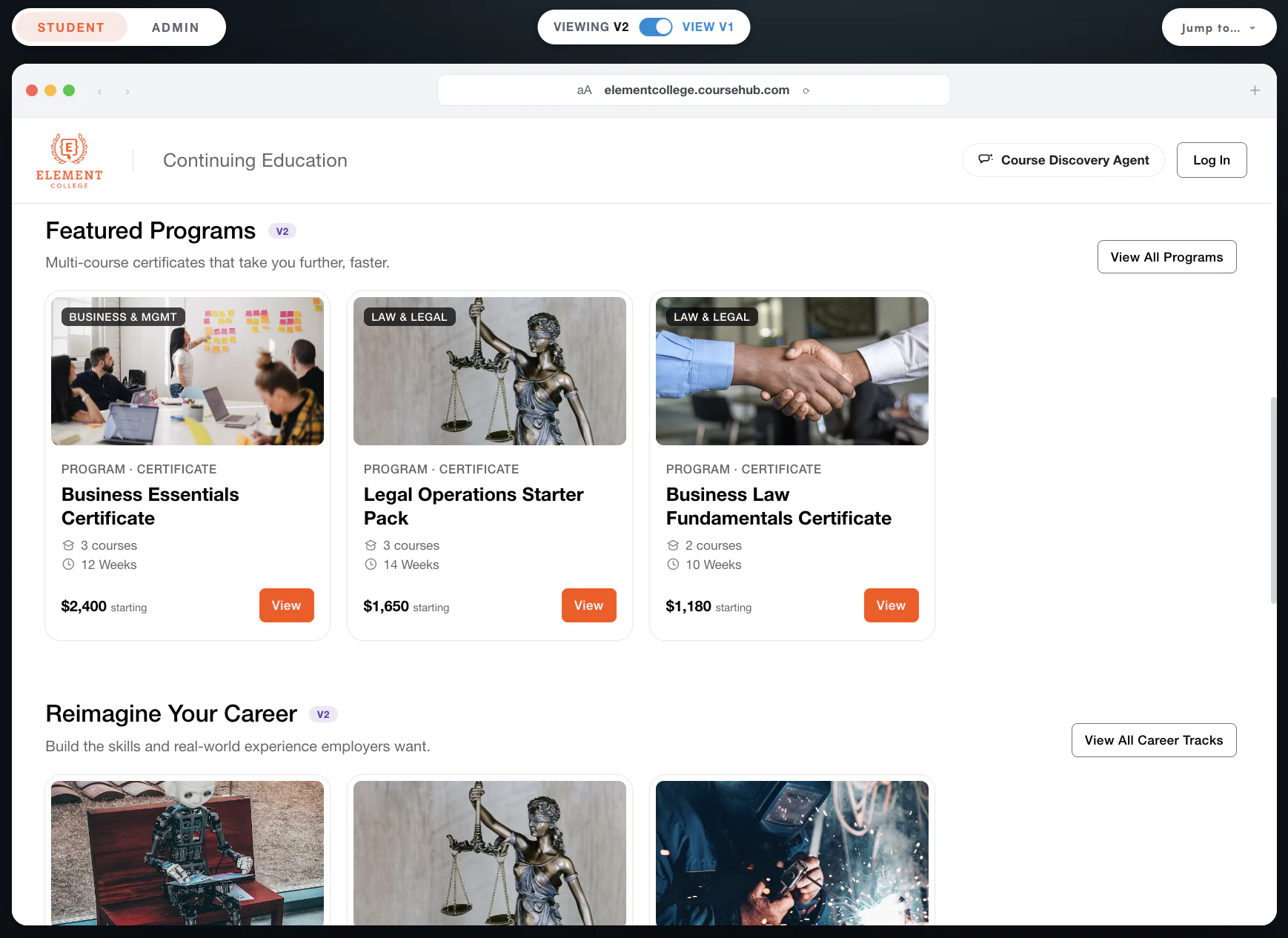Click the V2 badge next to Featured Programs
The height and width of the screenshot is (938, 1288).
tap(282, 231)
